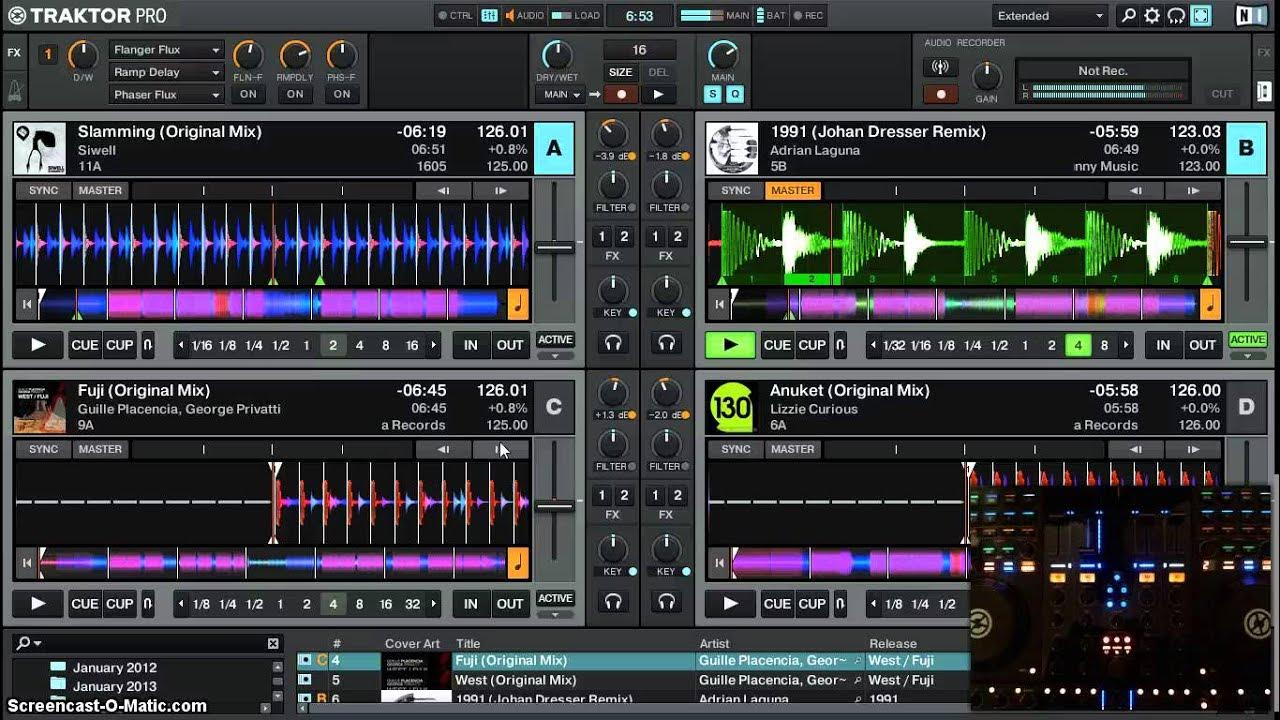Click CUE on Deck A
The image size is (1280, 720).
point(85,345)
